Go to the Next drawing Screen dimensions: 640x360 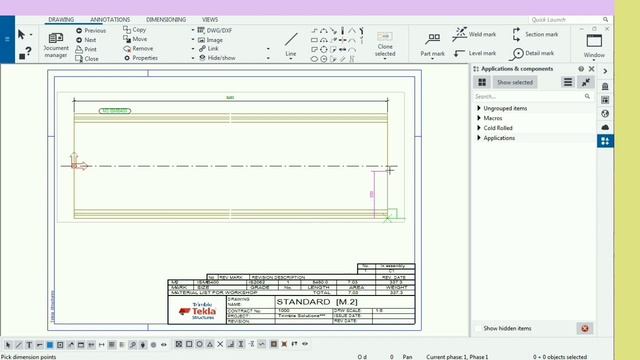tap(86, 40)
